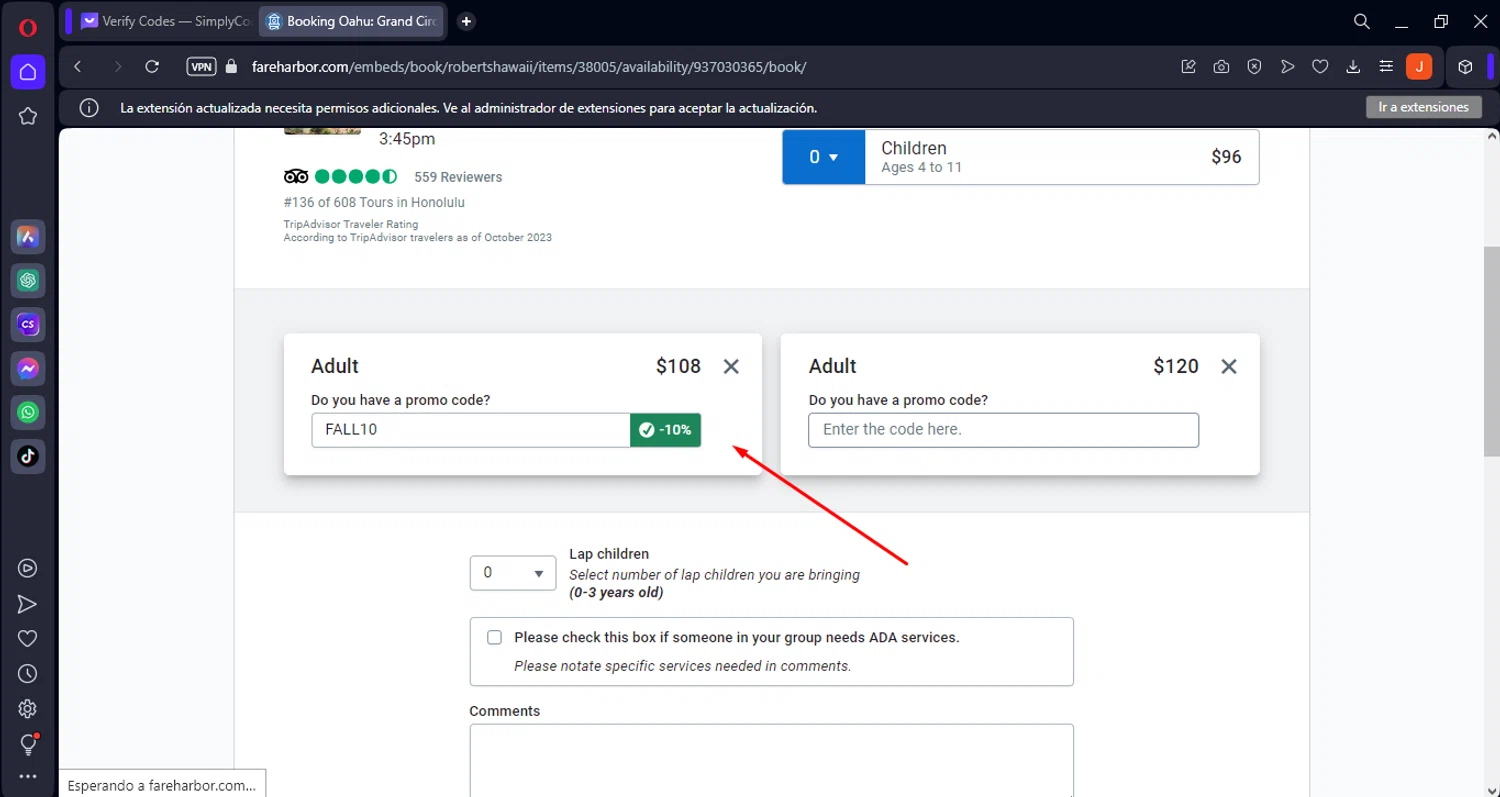This screenshot has height=797, width=1500.
Task: Open the bookmarks star in sidebar
Action: point(28,116)
